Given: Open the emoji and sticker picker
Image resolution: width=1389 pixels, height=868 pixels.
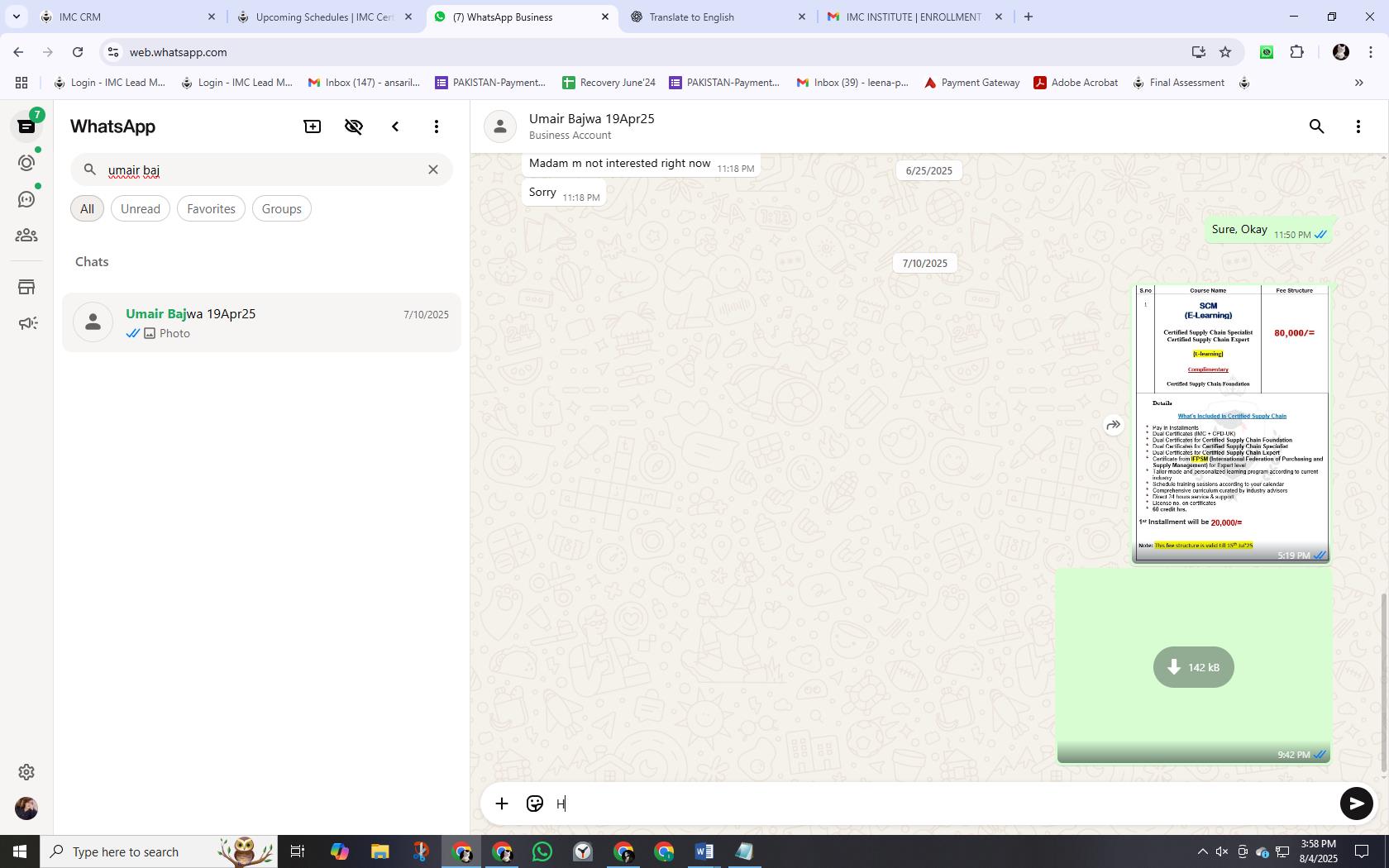Looking at the screenshot, I should click(x=535, y=804).
